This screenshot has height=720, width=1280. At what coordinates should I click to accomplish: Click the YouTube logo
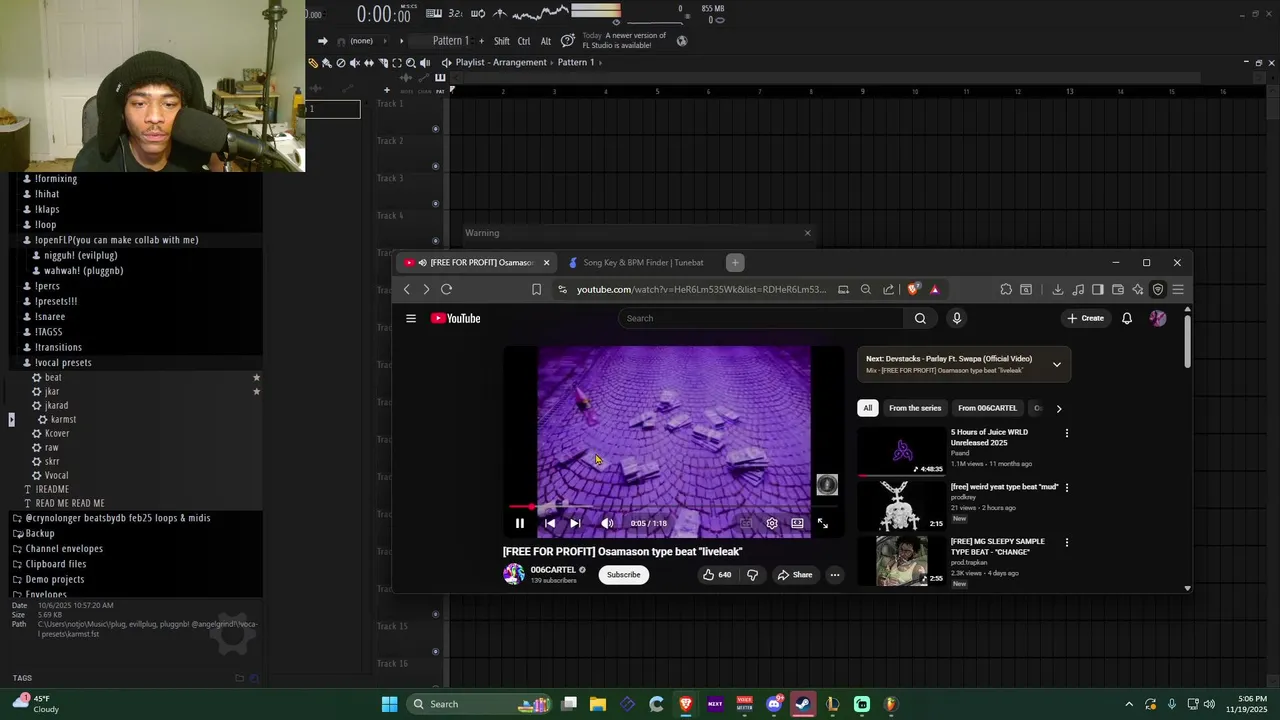click(456, 318)
